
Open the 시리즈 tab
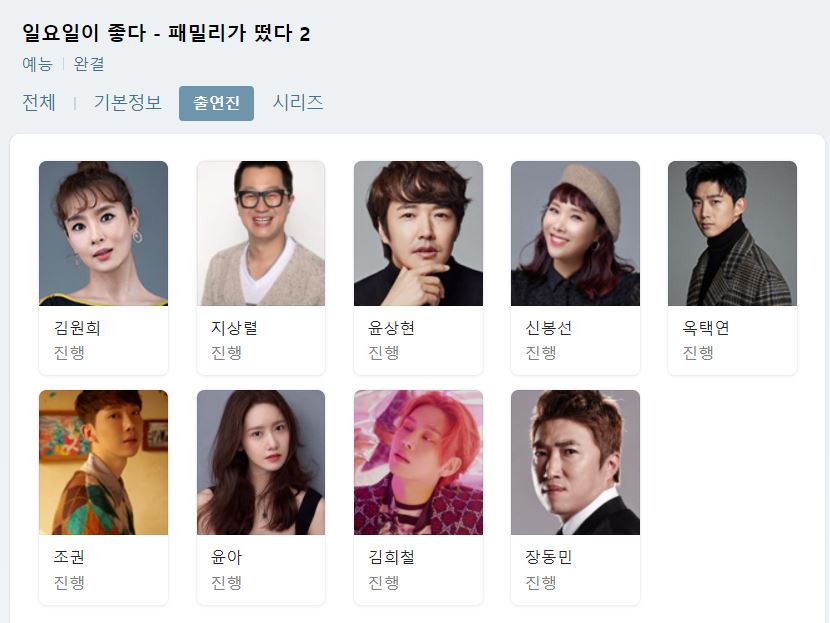click(x=298, y=103)
